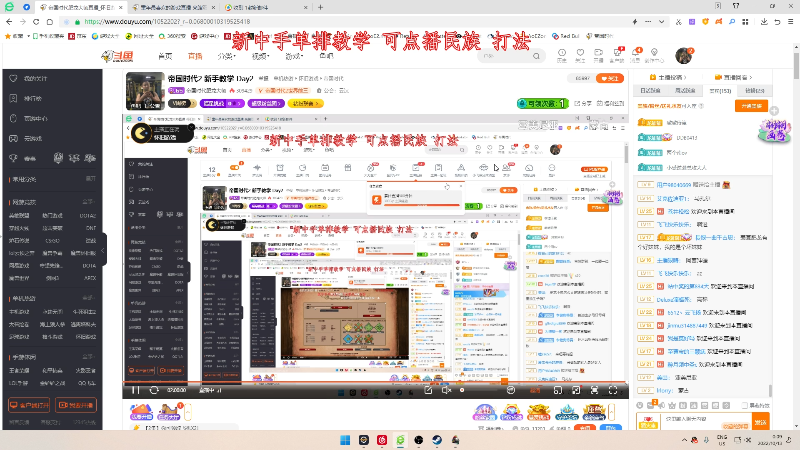Open the nobles (153) tab
The height and width of the screenshot is (450, 800).
coord(720,90)
